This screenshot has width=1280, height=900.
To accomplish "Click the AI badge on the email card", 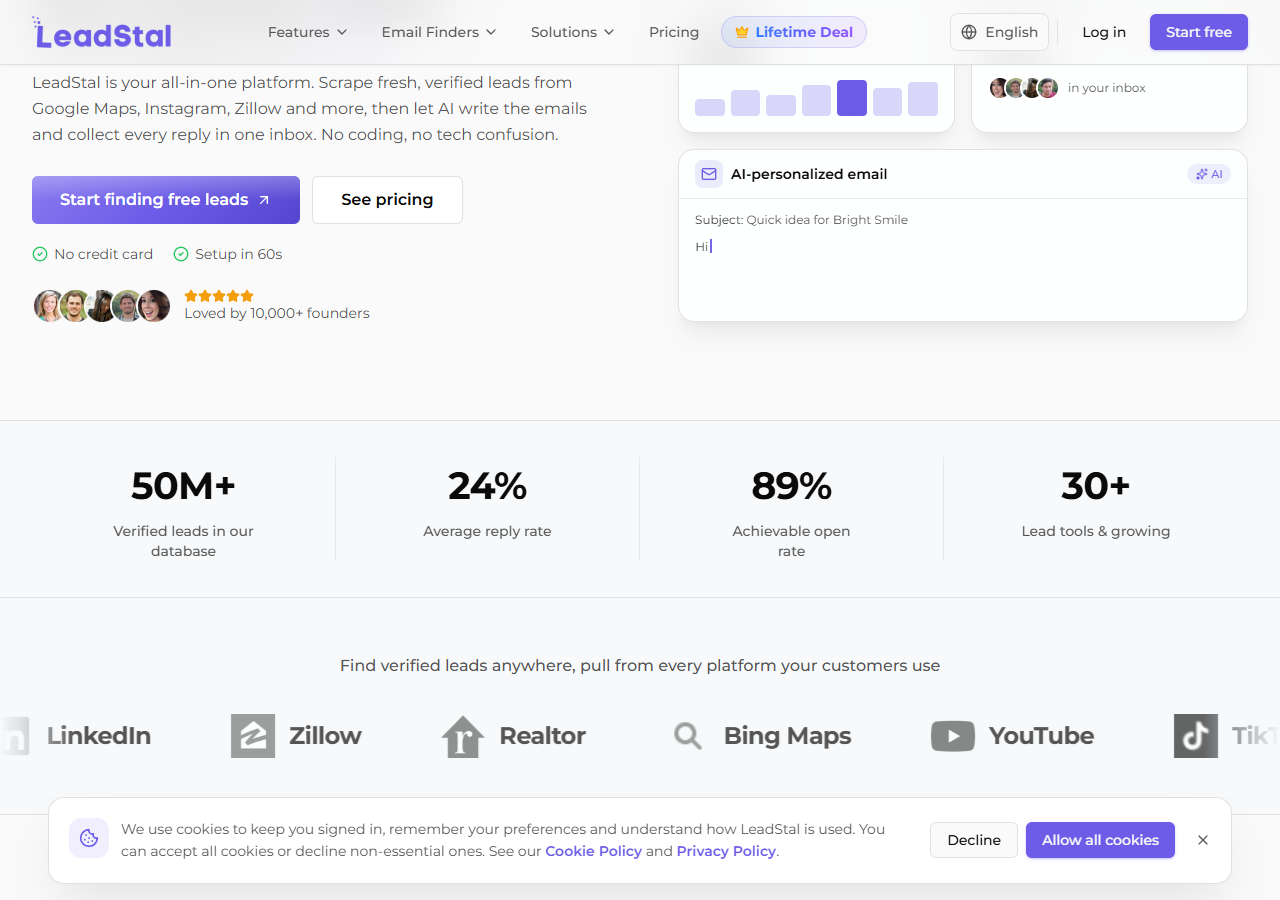I will [x=1209, y=174].
